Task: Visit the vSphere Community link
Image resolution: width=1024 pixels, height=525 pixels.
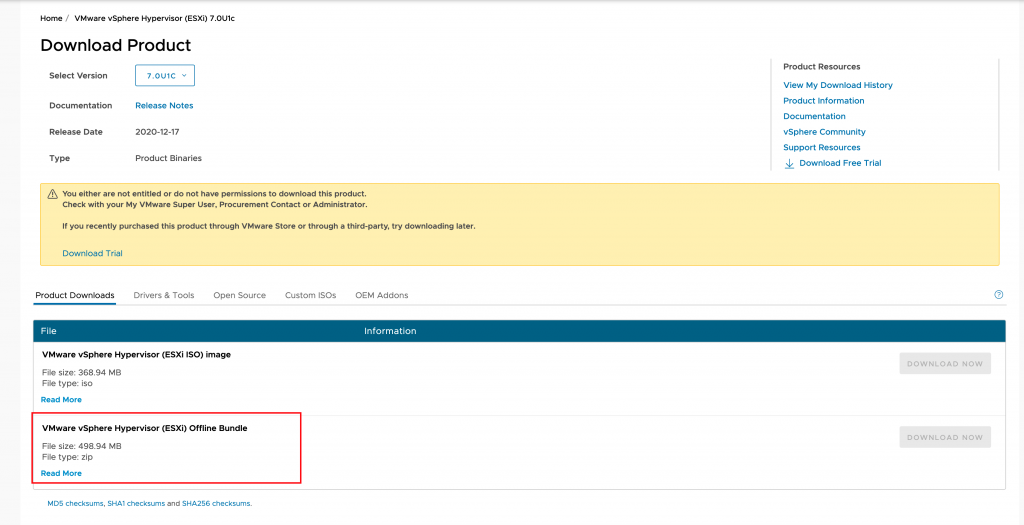Action: pos(824,132)
